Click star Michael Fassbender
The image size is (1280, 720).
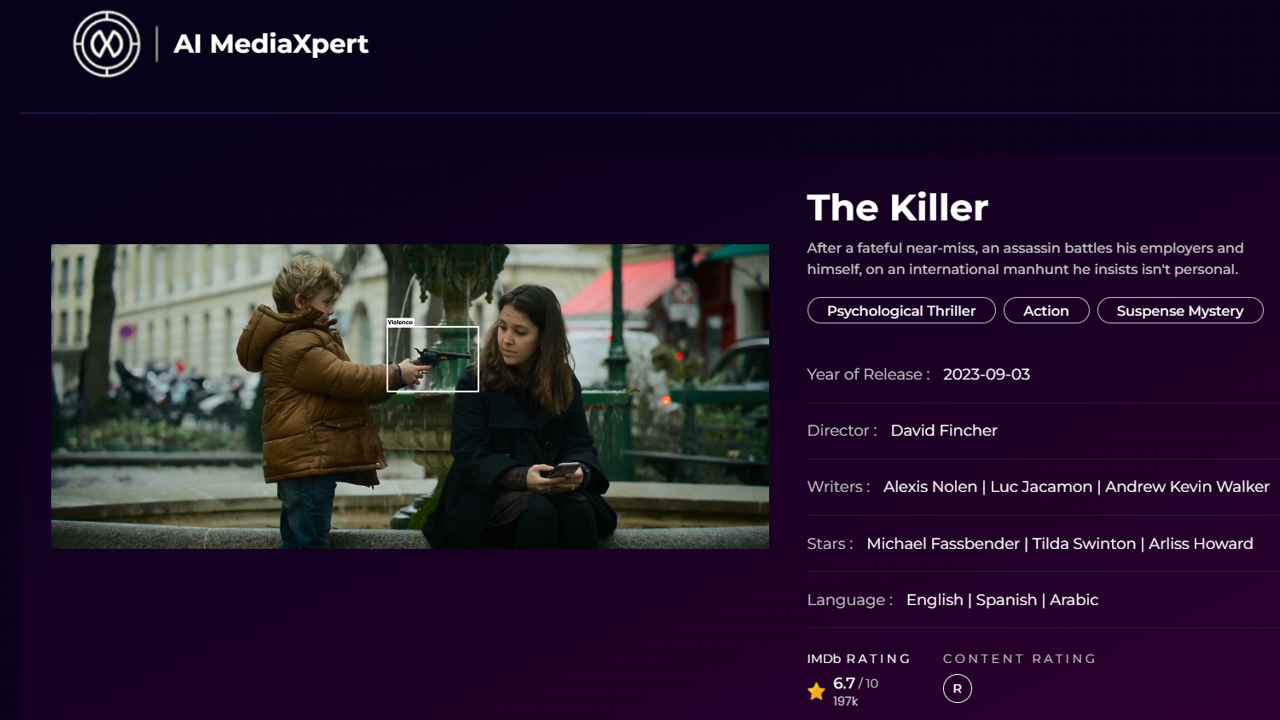point(942,544)
